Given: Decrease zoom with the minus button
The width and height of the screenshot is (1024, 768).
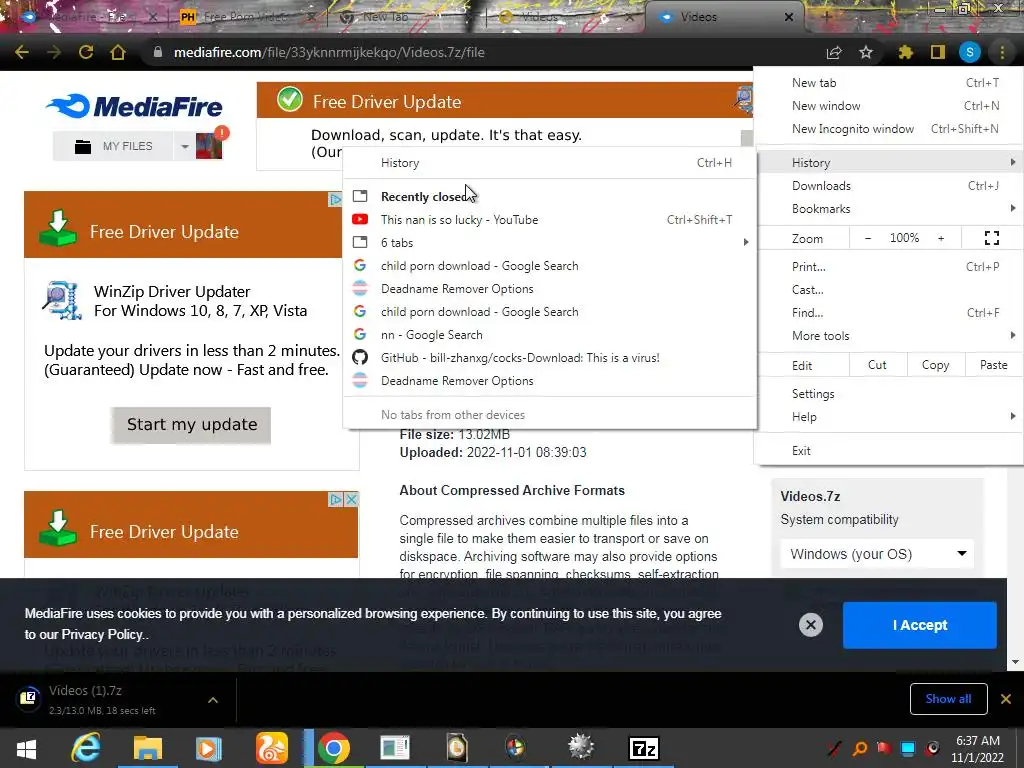Looking at the screenshot, I should (x=867, y=238).
